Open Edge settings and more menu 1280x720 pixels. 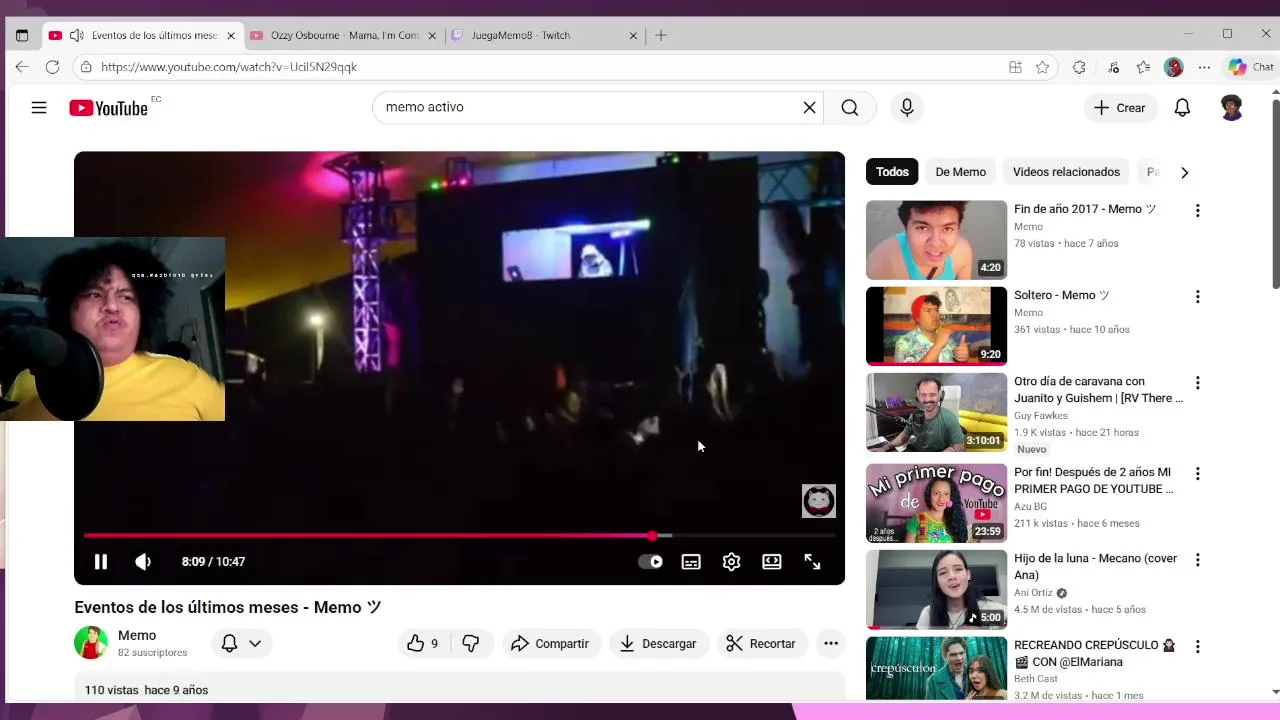[1204, 67]
